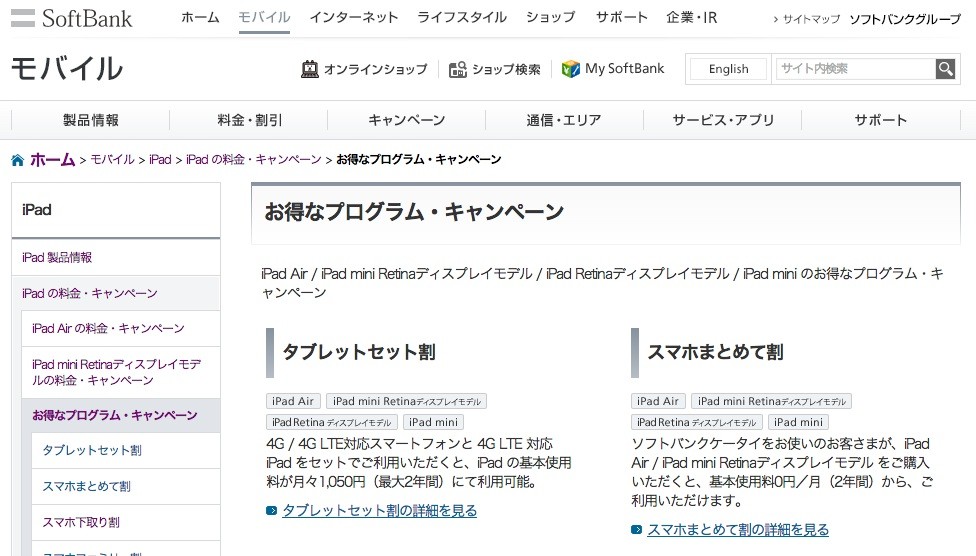The image size is (976, 556).
Task: Open スマホまとめて割 in sidebar
Action: (126, 487)
